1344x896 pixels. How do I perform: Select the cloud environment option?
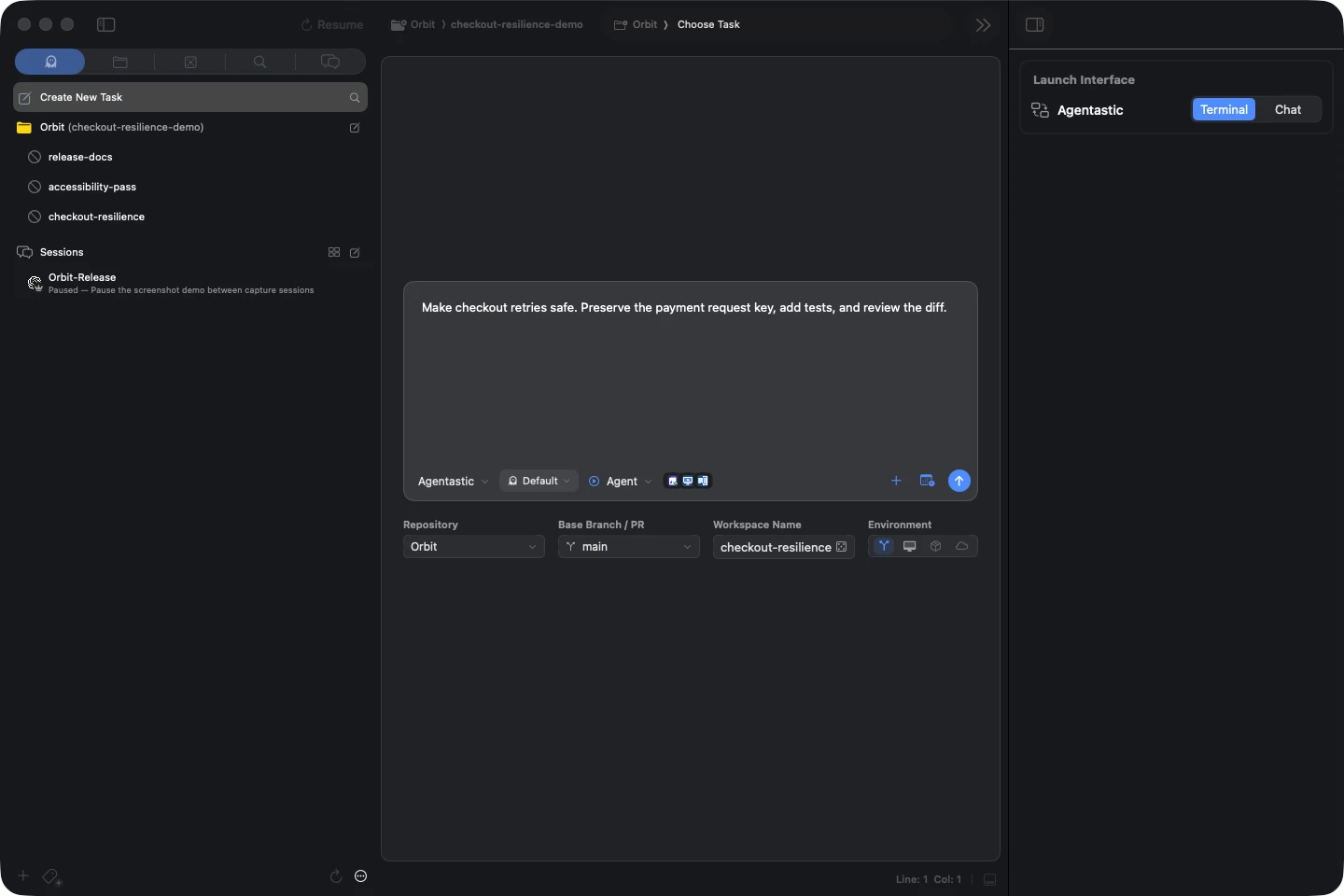[962, 546]
